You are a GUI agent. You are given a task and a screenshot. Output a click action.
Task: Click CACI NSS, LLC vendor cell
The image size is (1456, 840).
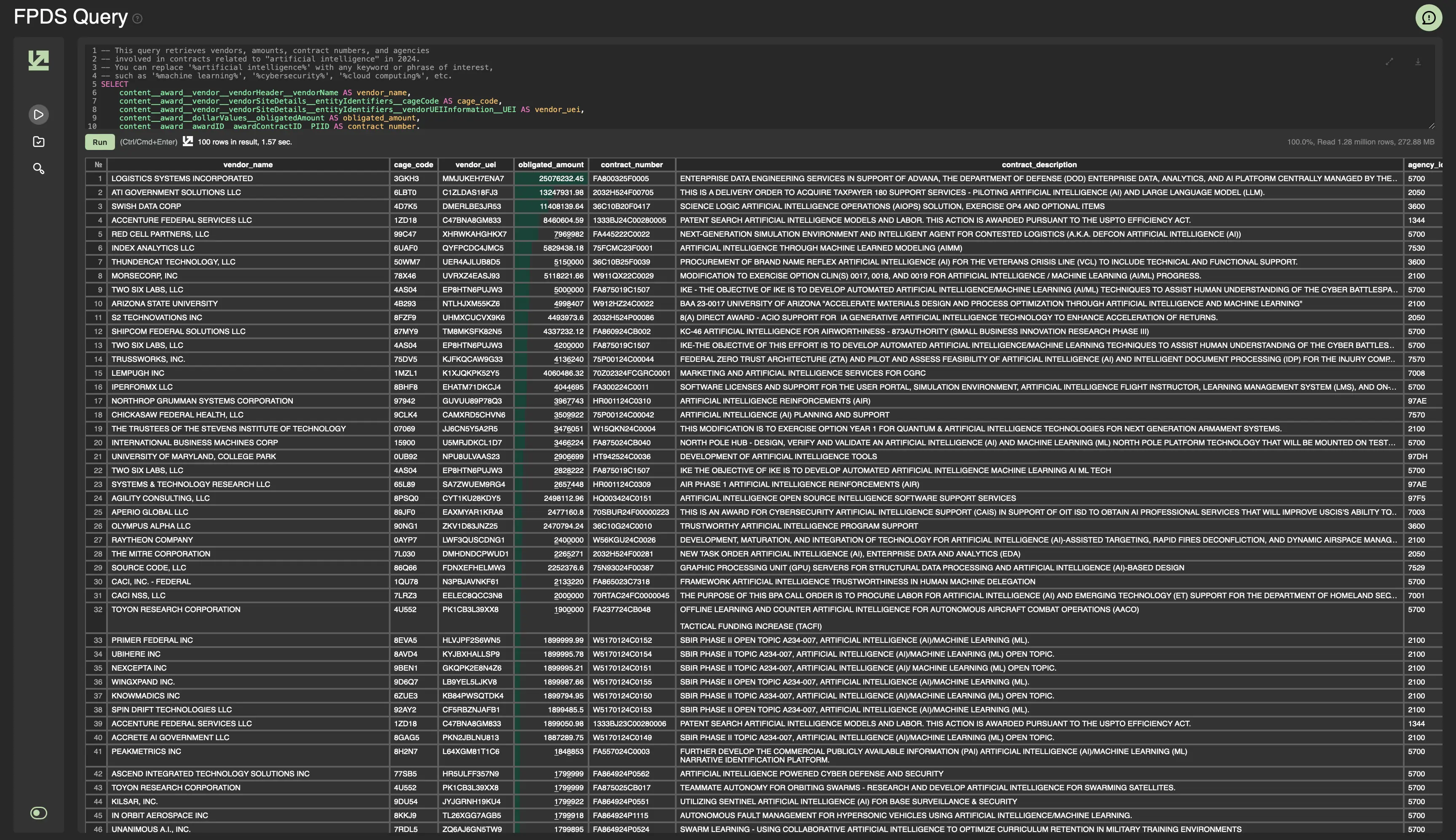coord(248,595)
